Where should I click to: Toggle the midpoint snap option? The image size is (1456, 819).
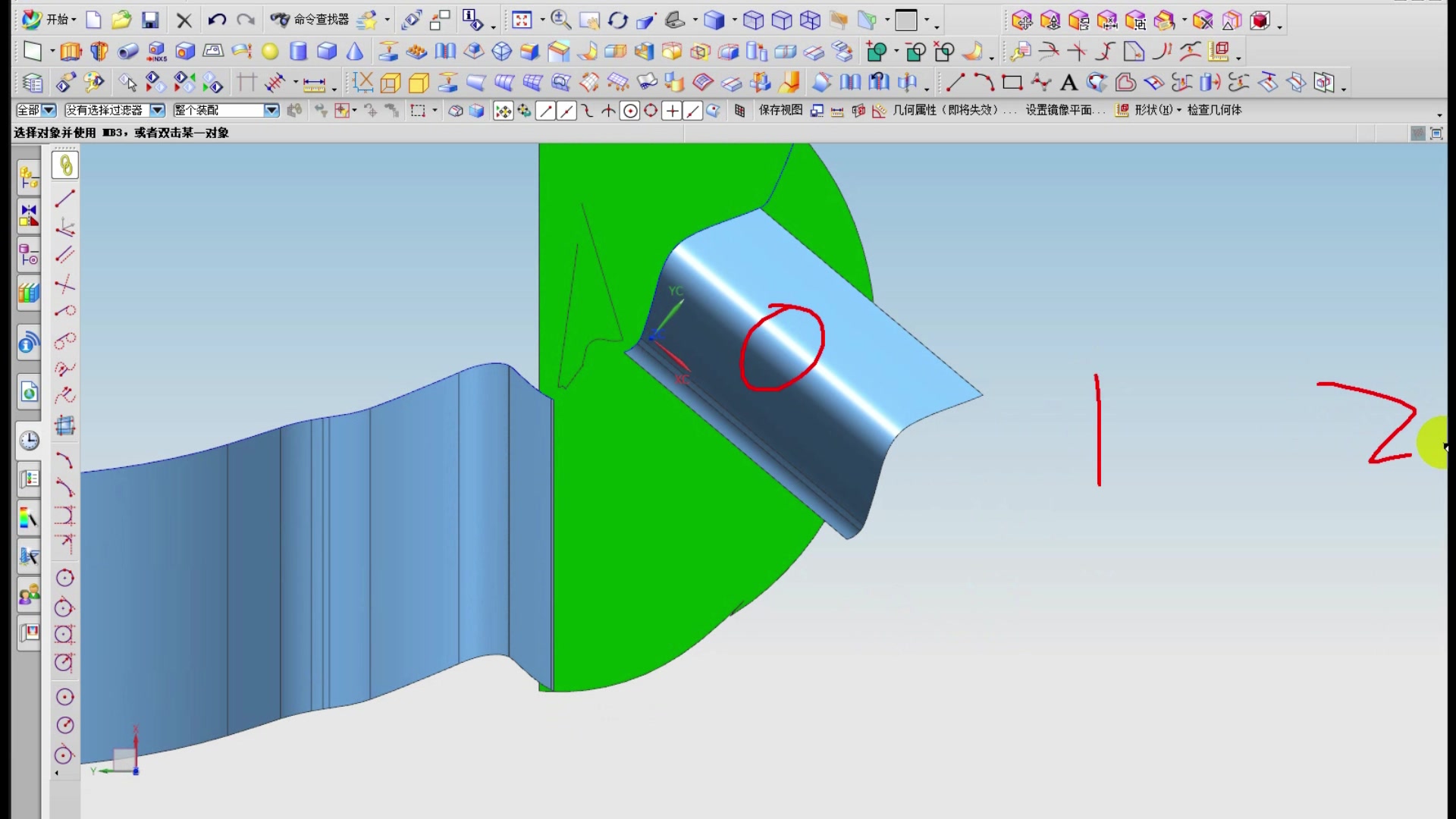pos(566,111)
